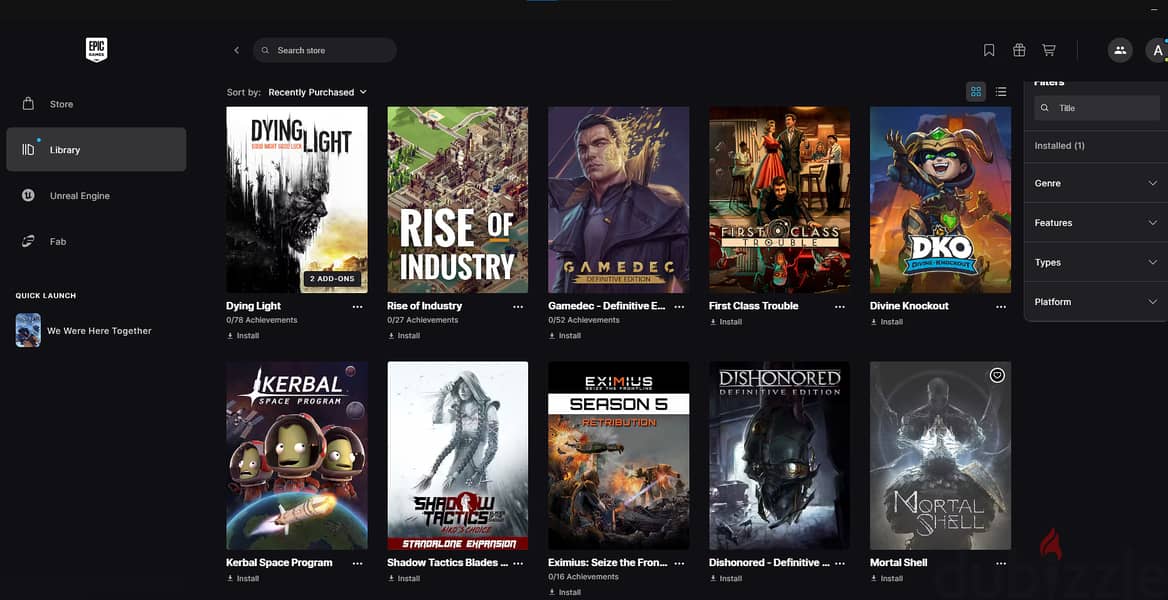Open the three-dot menu for Shadow Tactics
Viewport: 1168px width, 600px height.
[518, 563]
